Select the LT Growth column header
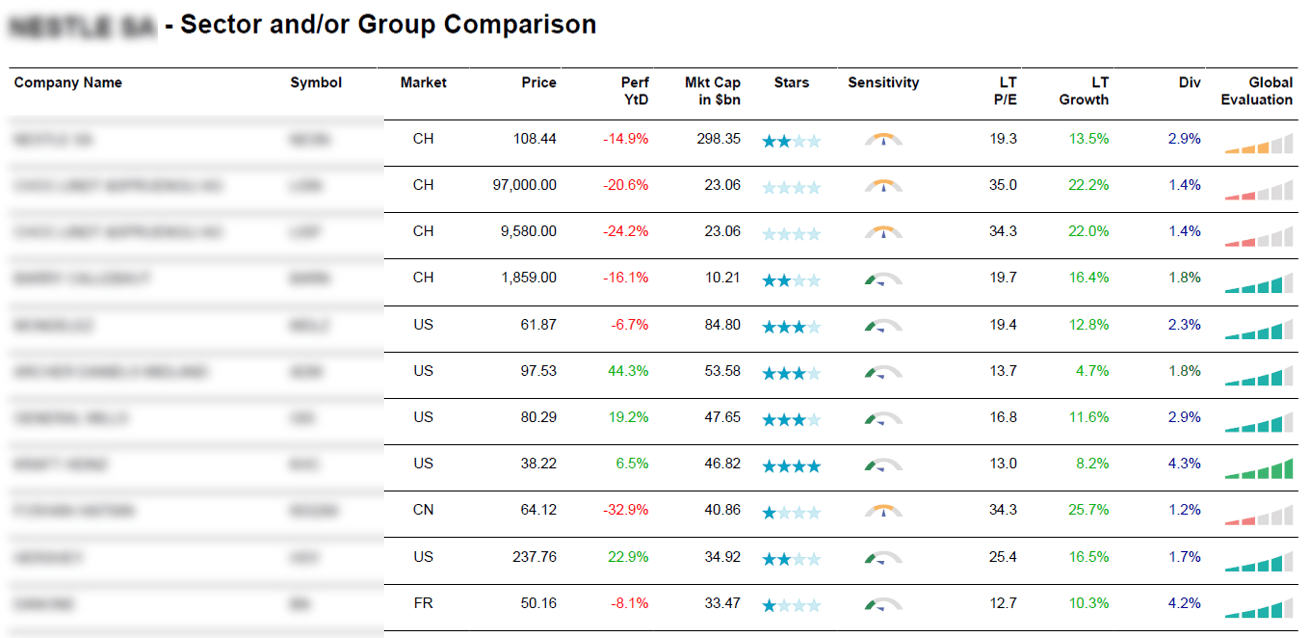This screenshot has height=638, width=1310. 1084,91
